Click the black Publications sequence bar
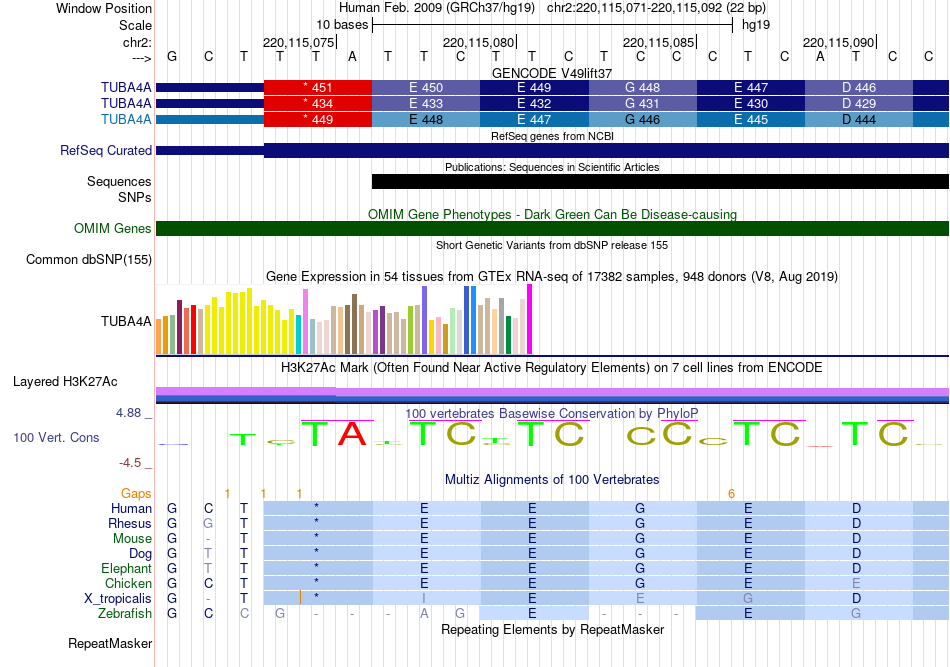This screenshot has height=667, width=950. [660, 181]
